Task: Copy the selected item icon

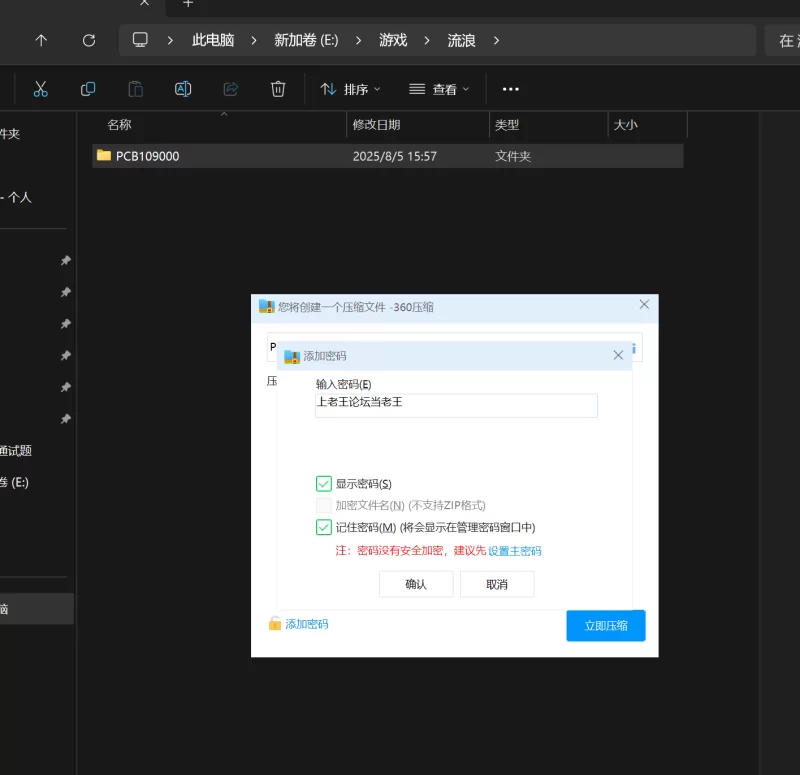Action: tap(88, 89)
